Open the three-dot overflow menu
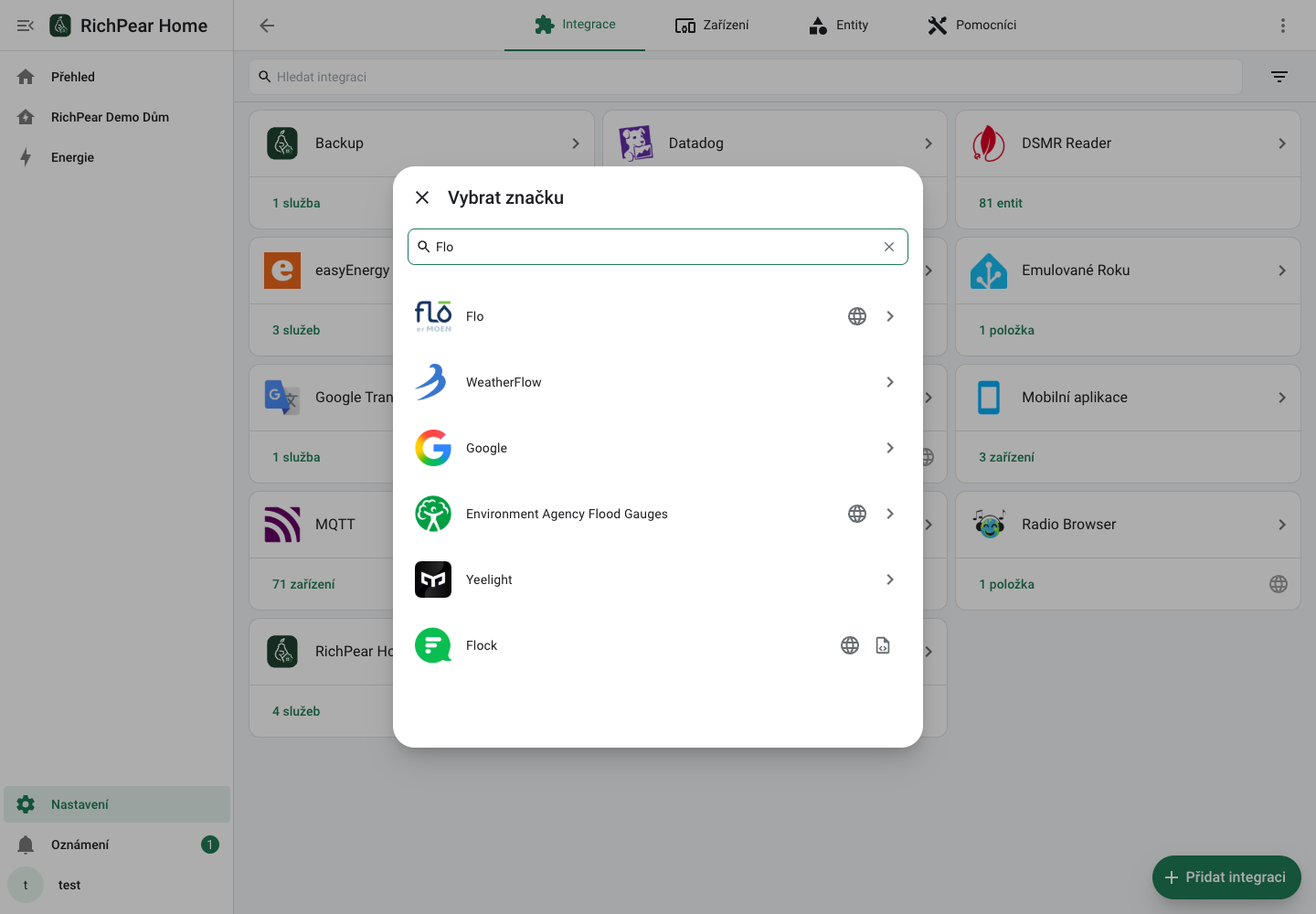The image size is (1316, 914). 1283,26
